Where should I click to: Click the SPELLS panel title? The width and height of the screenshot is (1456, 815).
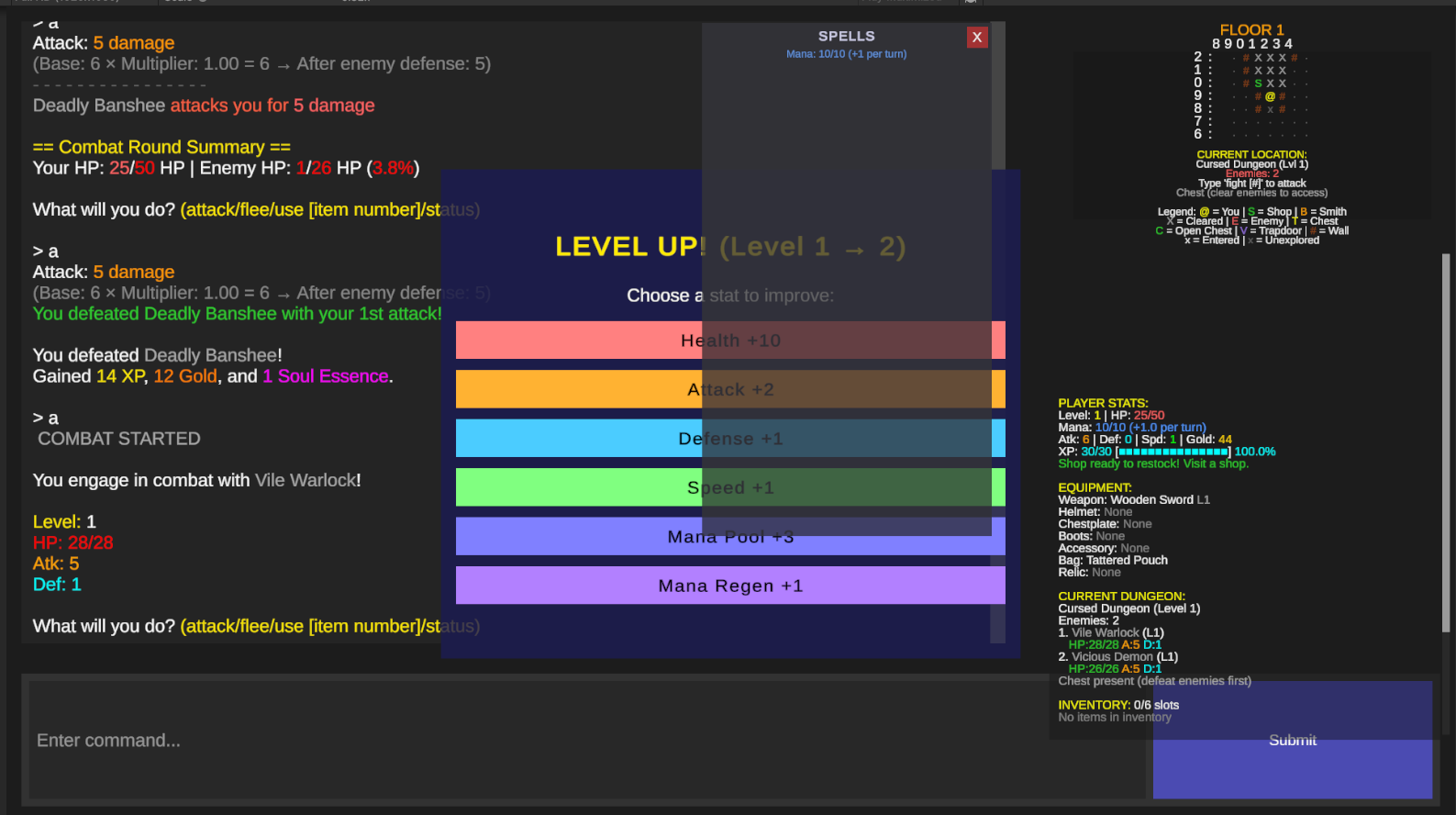coord(846,36)
